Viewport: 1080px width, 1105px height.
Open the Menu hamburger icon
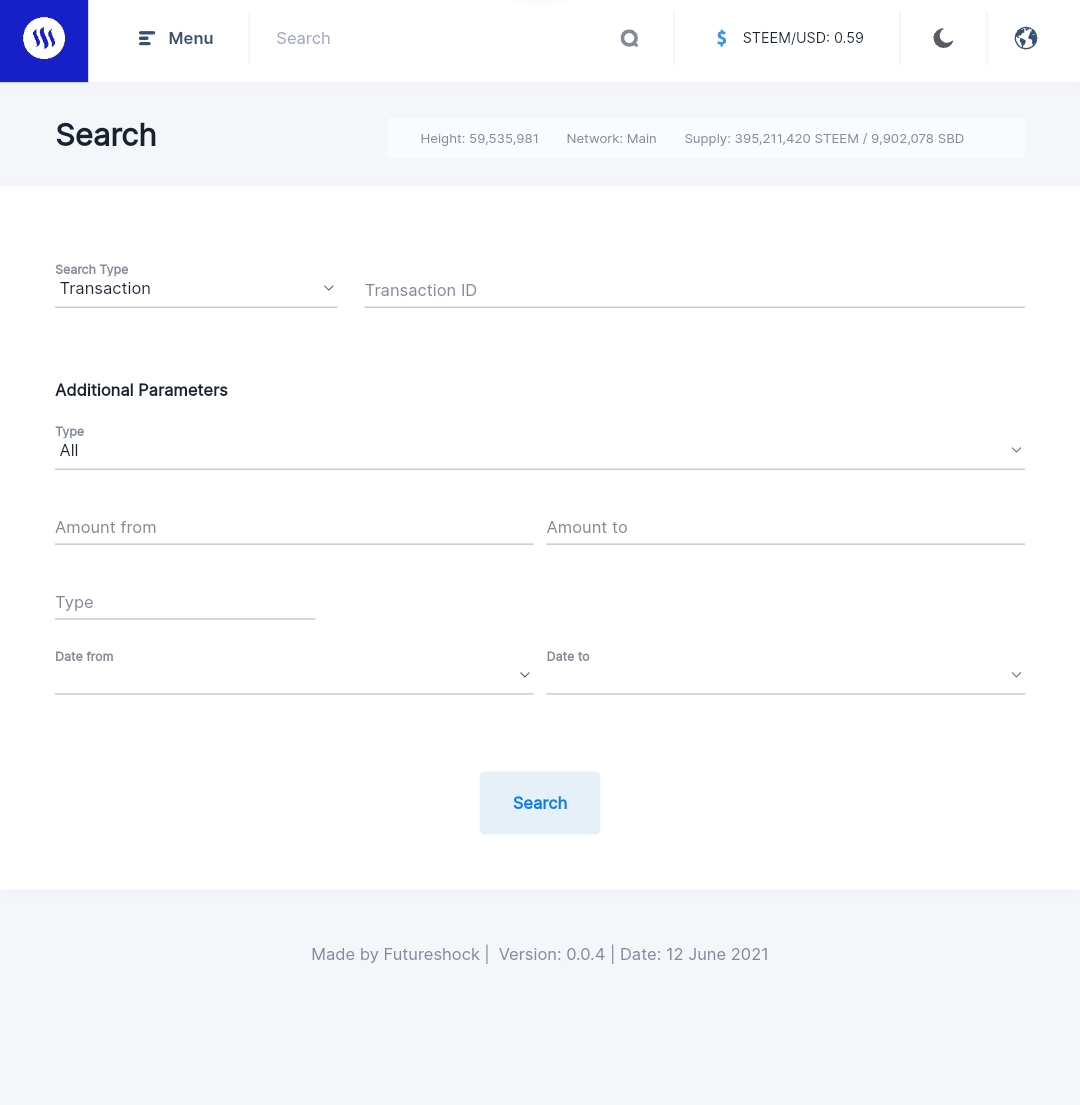tap(146, 38)
